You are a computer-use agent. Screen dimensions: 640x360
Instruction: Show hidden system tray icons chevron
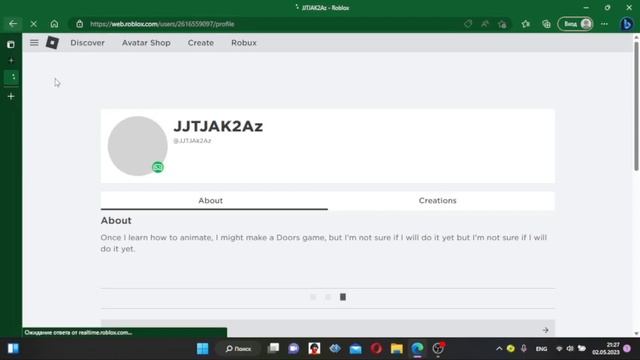point(499,349)
